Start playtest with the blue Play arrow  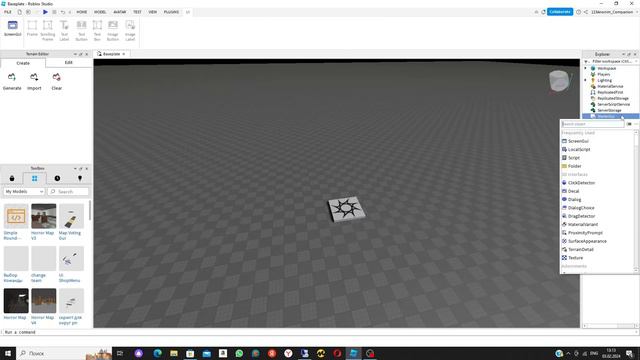pos(45,12)
